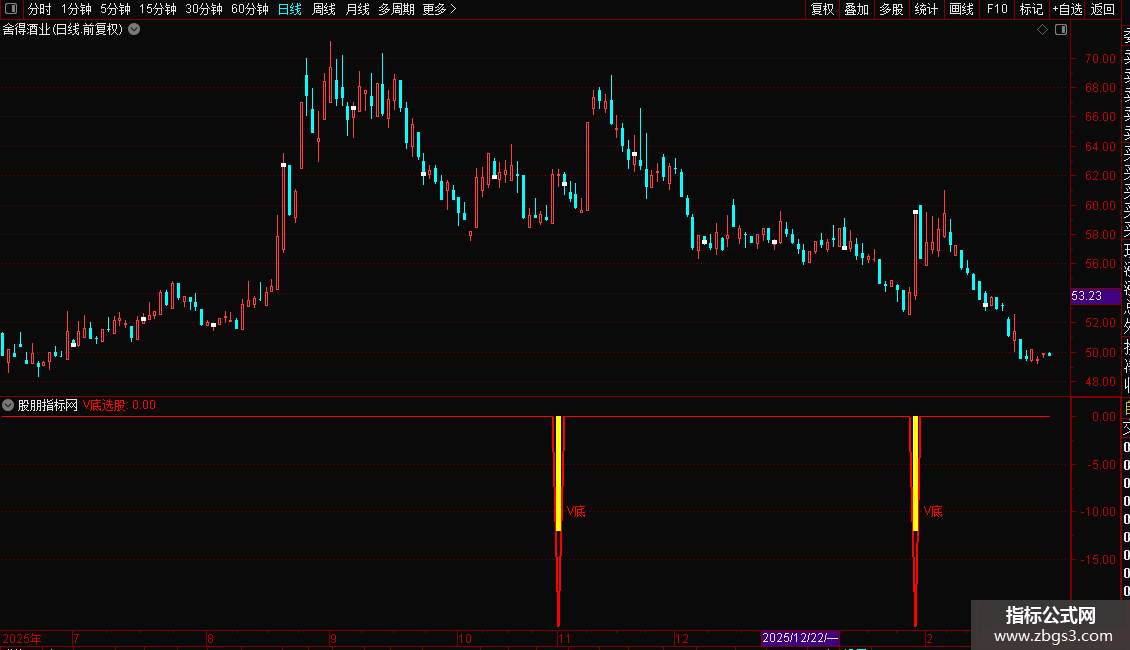1130x650 pixels.
Task: Add stock with +自选 button
Action: tap(1067, 9)
